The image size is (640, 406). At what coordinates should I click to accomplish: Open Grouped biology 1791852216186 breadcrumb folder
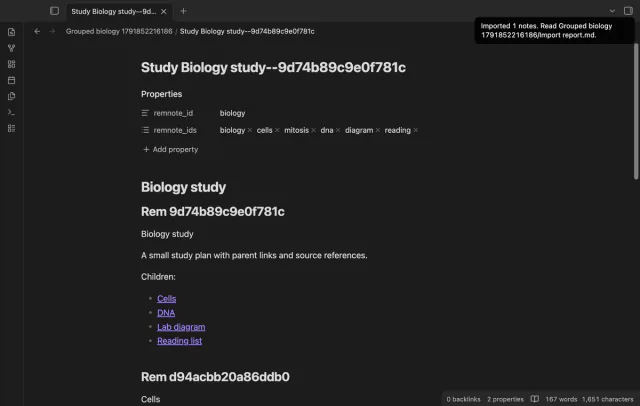(119, 31)
